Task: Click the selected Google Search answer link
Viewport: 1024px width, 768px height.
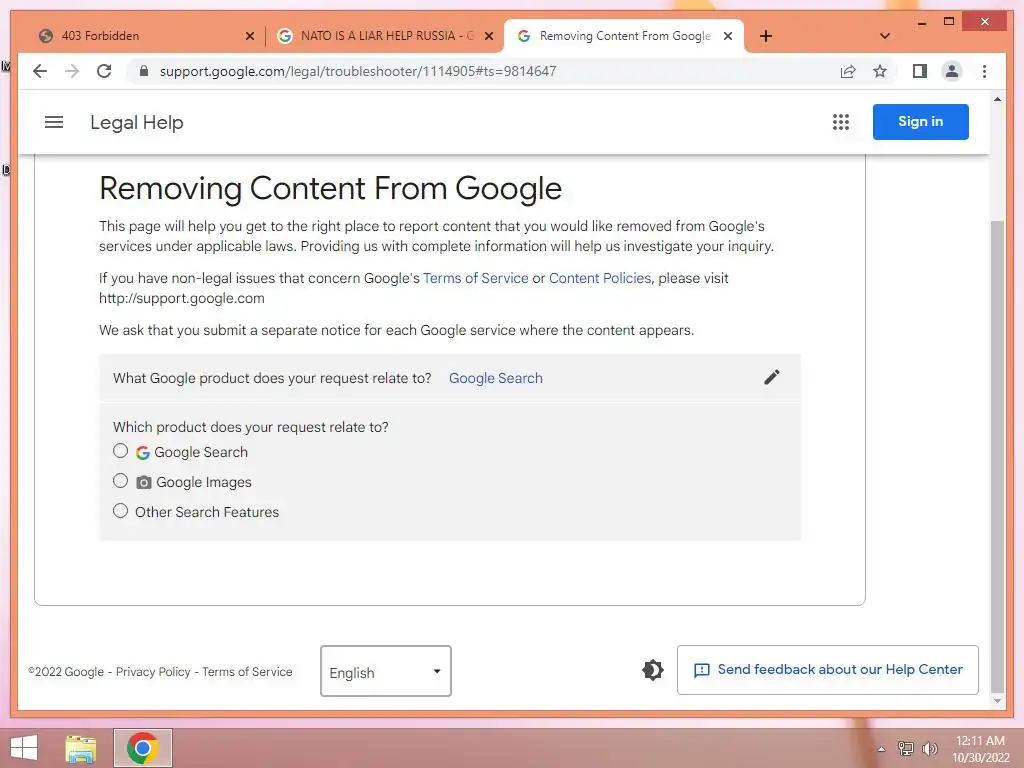Action: (496, 378)
